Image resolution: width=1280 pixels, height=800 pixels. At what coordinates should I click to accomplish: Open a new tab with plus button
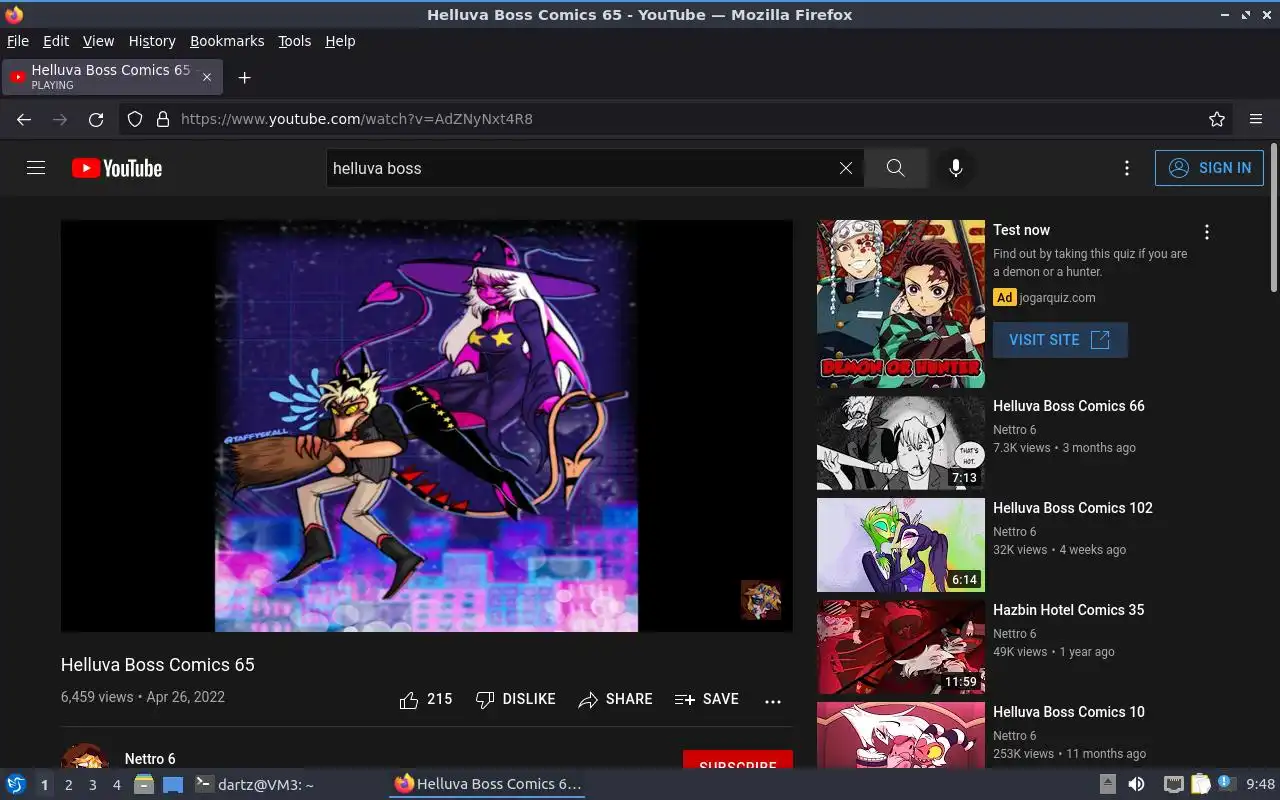click(x=244, y=77)
